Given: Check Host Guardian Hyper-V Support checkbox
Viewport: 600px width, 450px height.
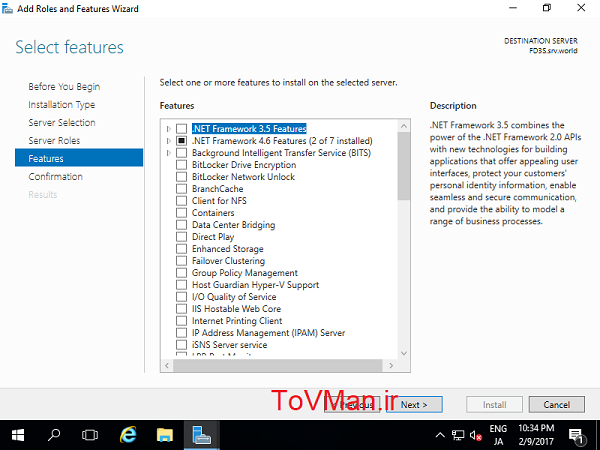Looking at the screenshot, I should click(x=181, y=285).
